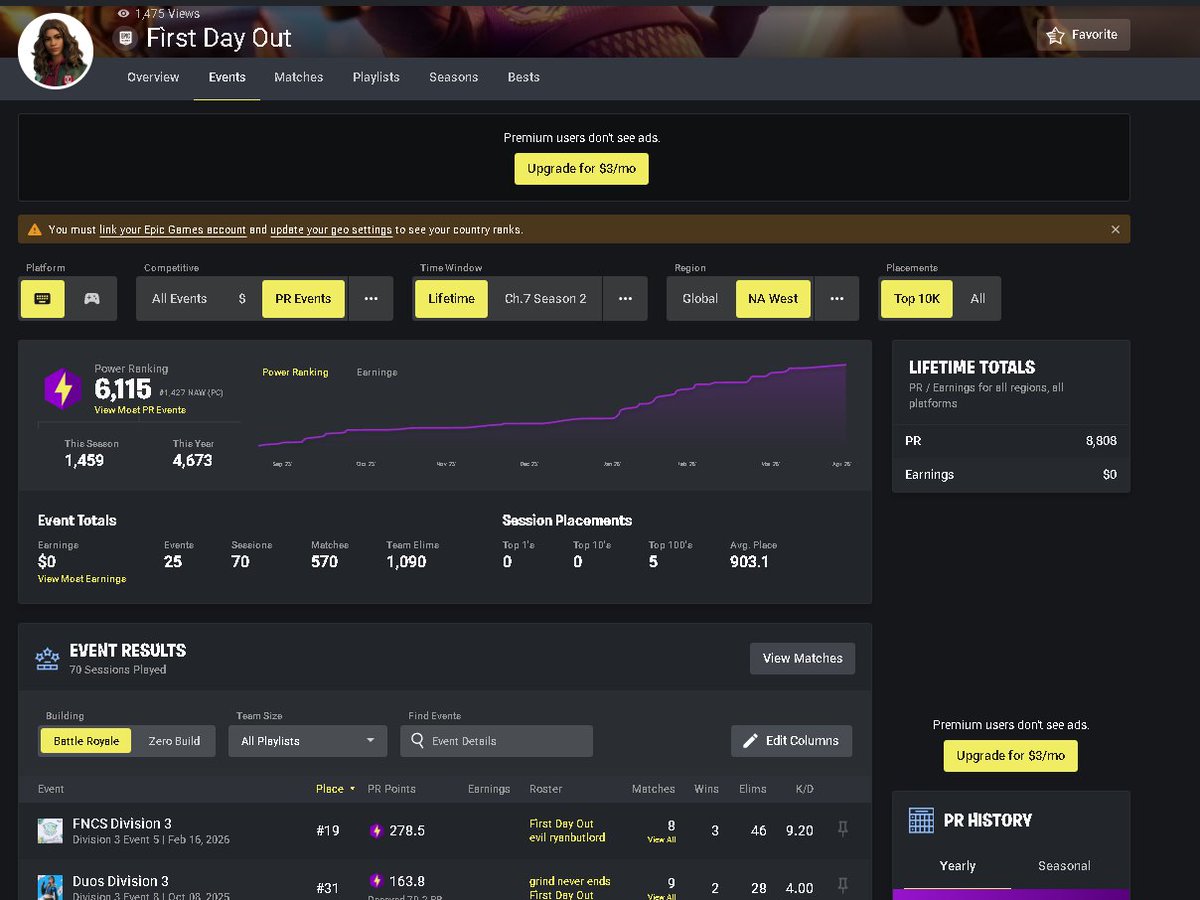Click the Favorite button
The width and height of the screenshot is (1200, 900).
point(1084,35)
